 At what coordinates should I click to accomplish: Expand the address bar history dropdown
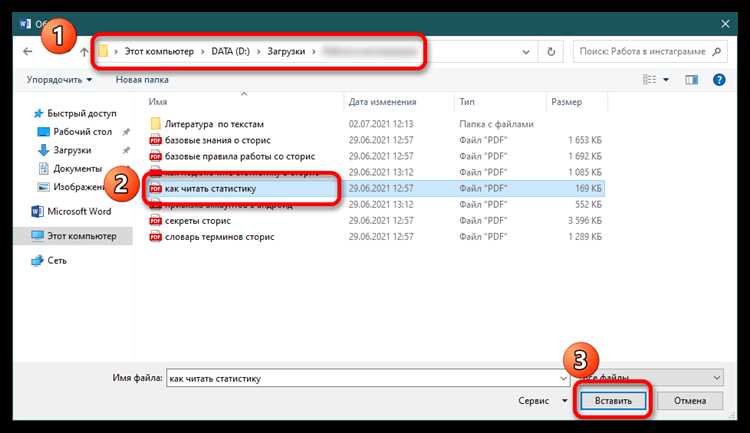click(526, 52)
